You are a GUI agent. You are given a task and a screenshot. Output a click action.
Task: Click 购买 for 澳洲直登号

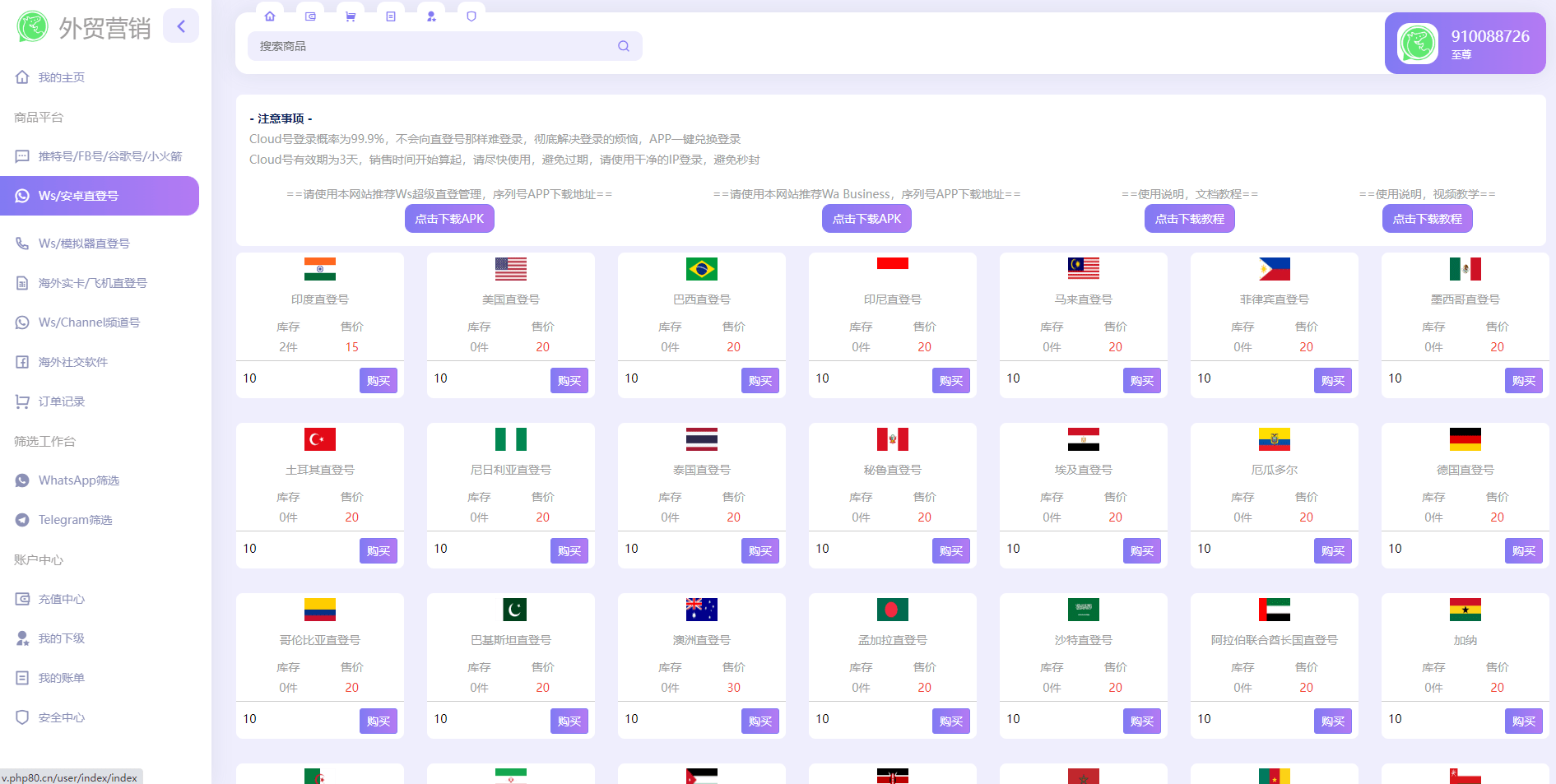point(759,721)
